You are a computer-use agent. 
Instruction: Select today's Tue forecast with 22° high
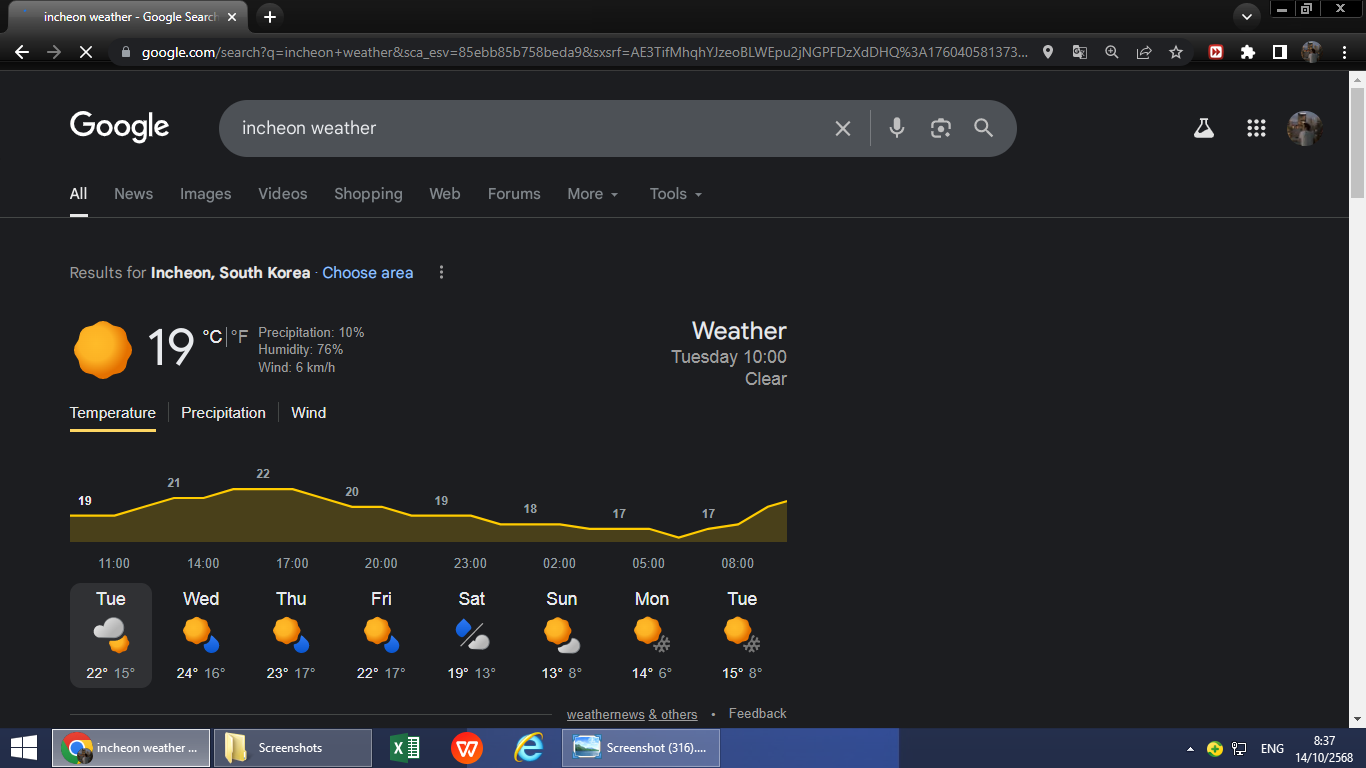tap(111, 636)
